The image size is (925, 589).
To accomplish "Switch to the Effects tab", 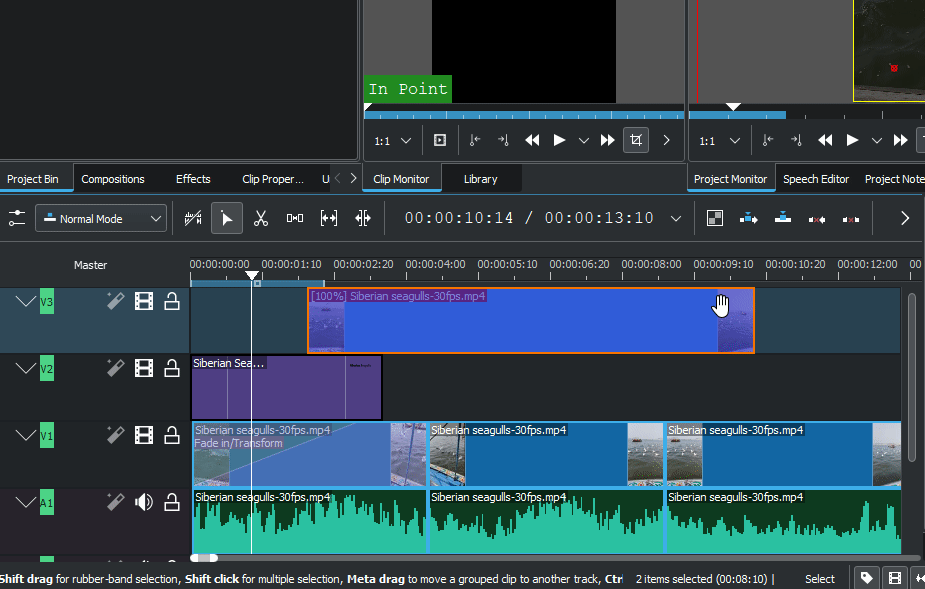I will (x=193, y=179).
